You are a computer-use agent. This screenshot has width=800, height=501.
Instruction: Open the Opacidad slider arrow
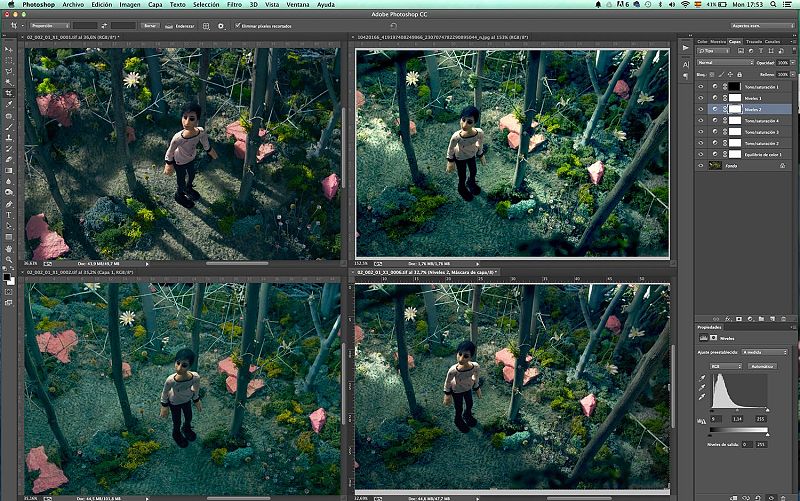[792, 63]
